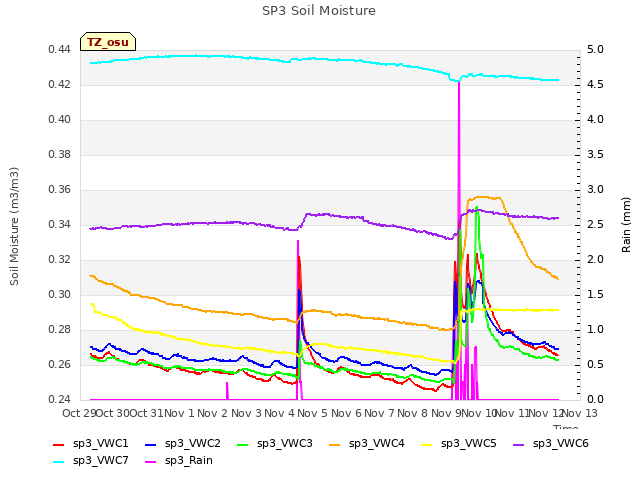
Task: Select the sp3_VWC1 legend entry
Action: [91, 444]
